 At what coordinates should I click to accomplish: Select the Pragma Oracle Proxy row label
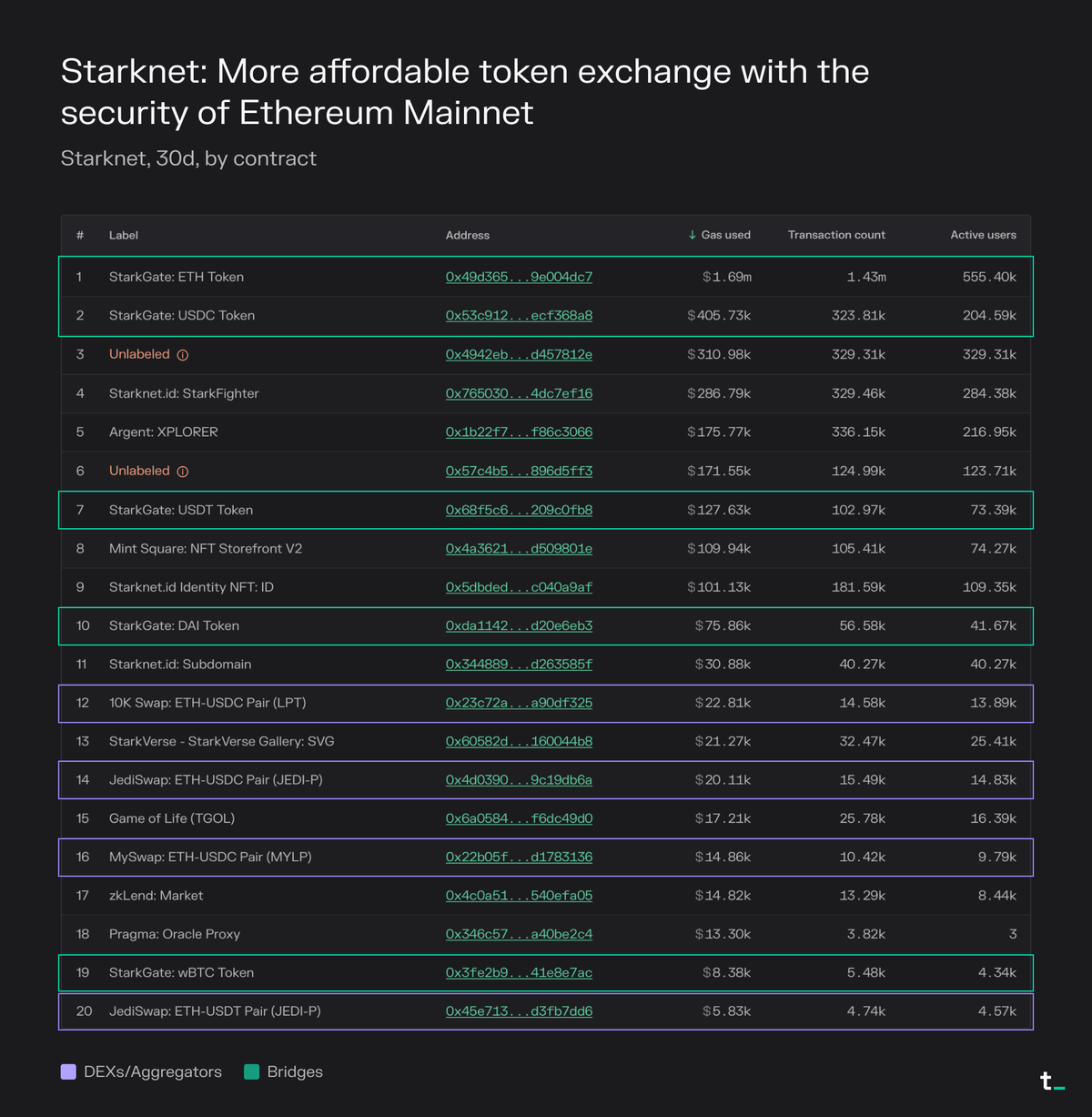pyautogui.click(x=174, y=934)
